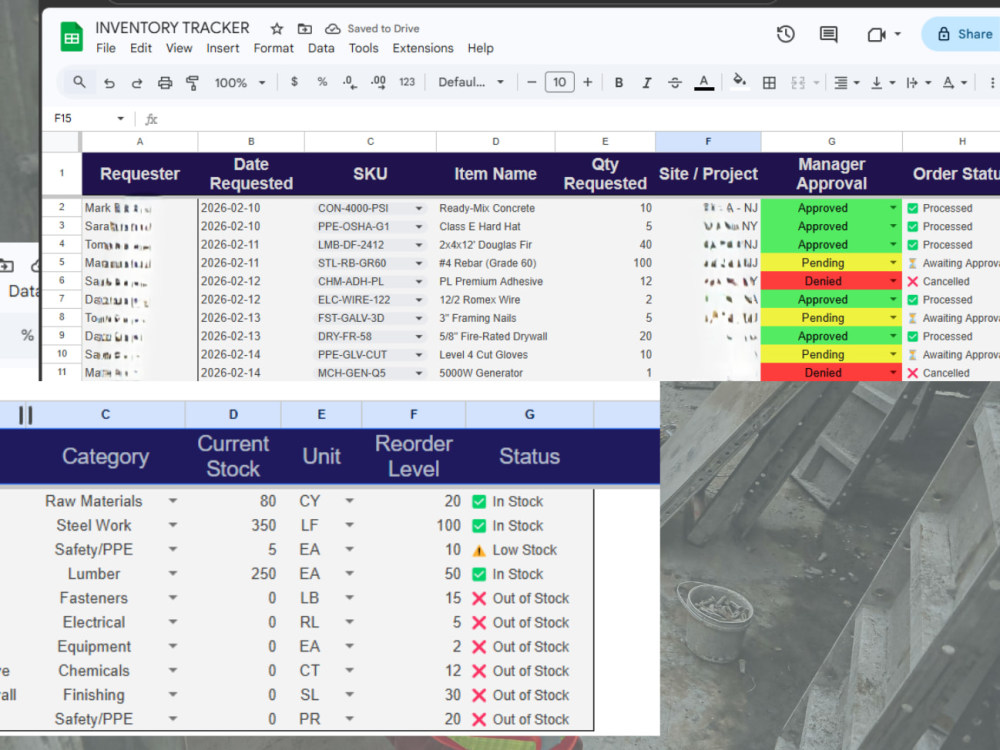The height and width of the screenshot is (750, 1000).
Task: Increase decimal places
Action: 378,82
